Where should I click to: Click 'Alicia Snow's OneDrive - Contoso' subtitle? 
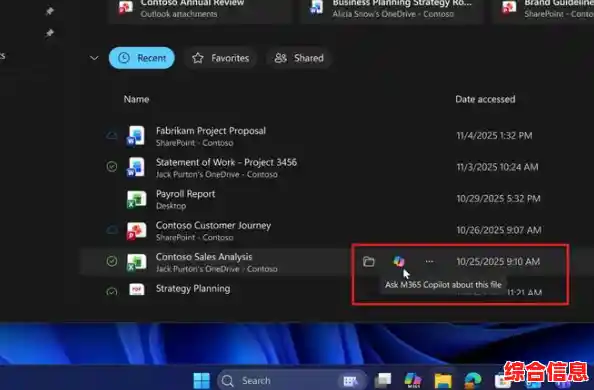point(393,14)
